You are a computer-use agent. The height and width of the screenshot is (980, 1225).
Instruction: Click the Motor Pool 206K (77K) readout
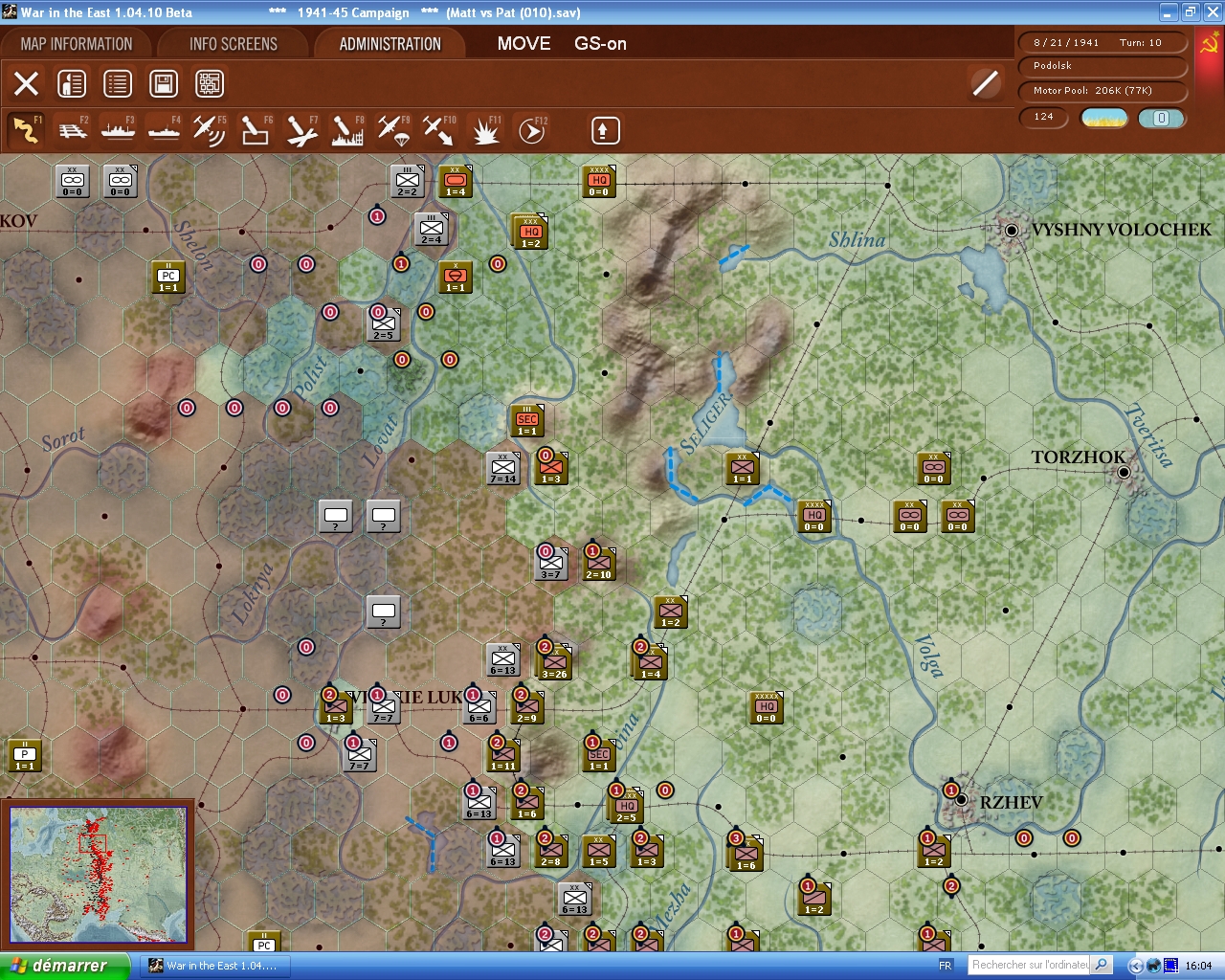[x=1103, y=91]
